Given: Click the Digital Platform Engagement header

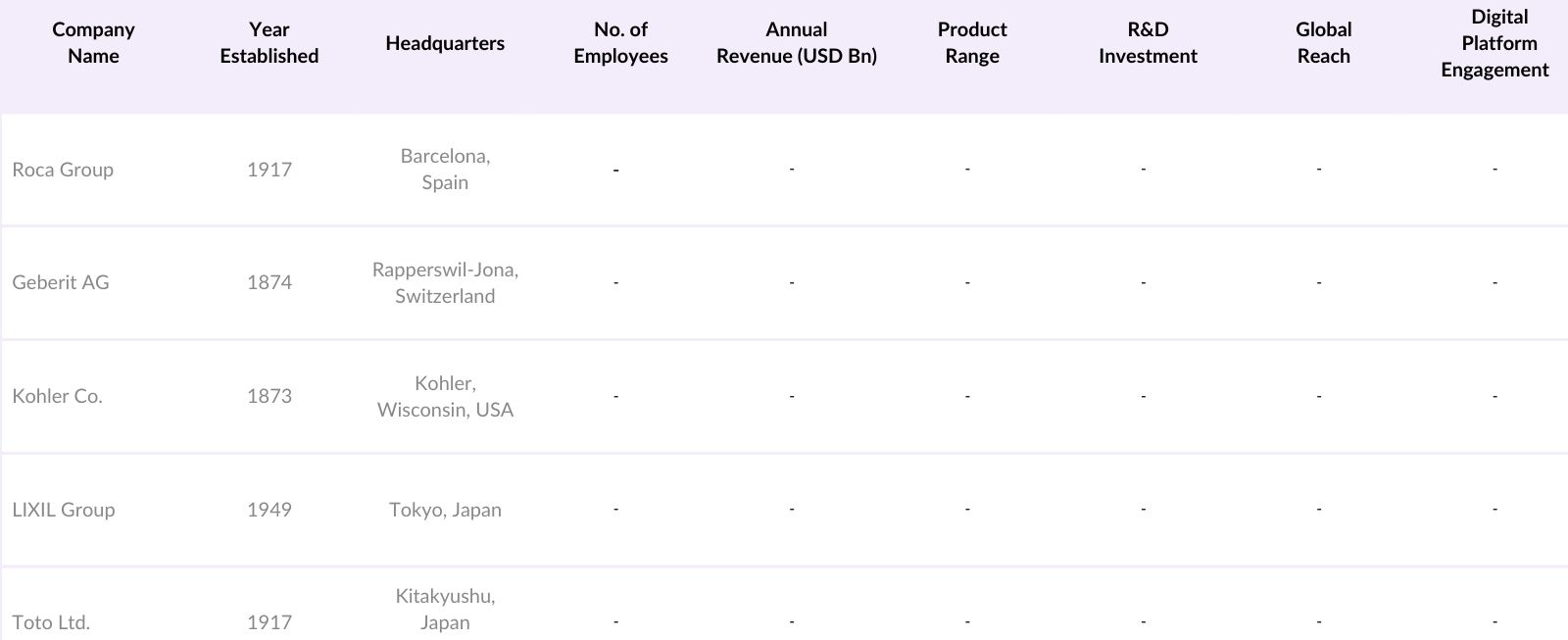Looking at the screenshot, I should pos(1494,43).
